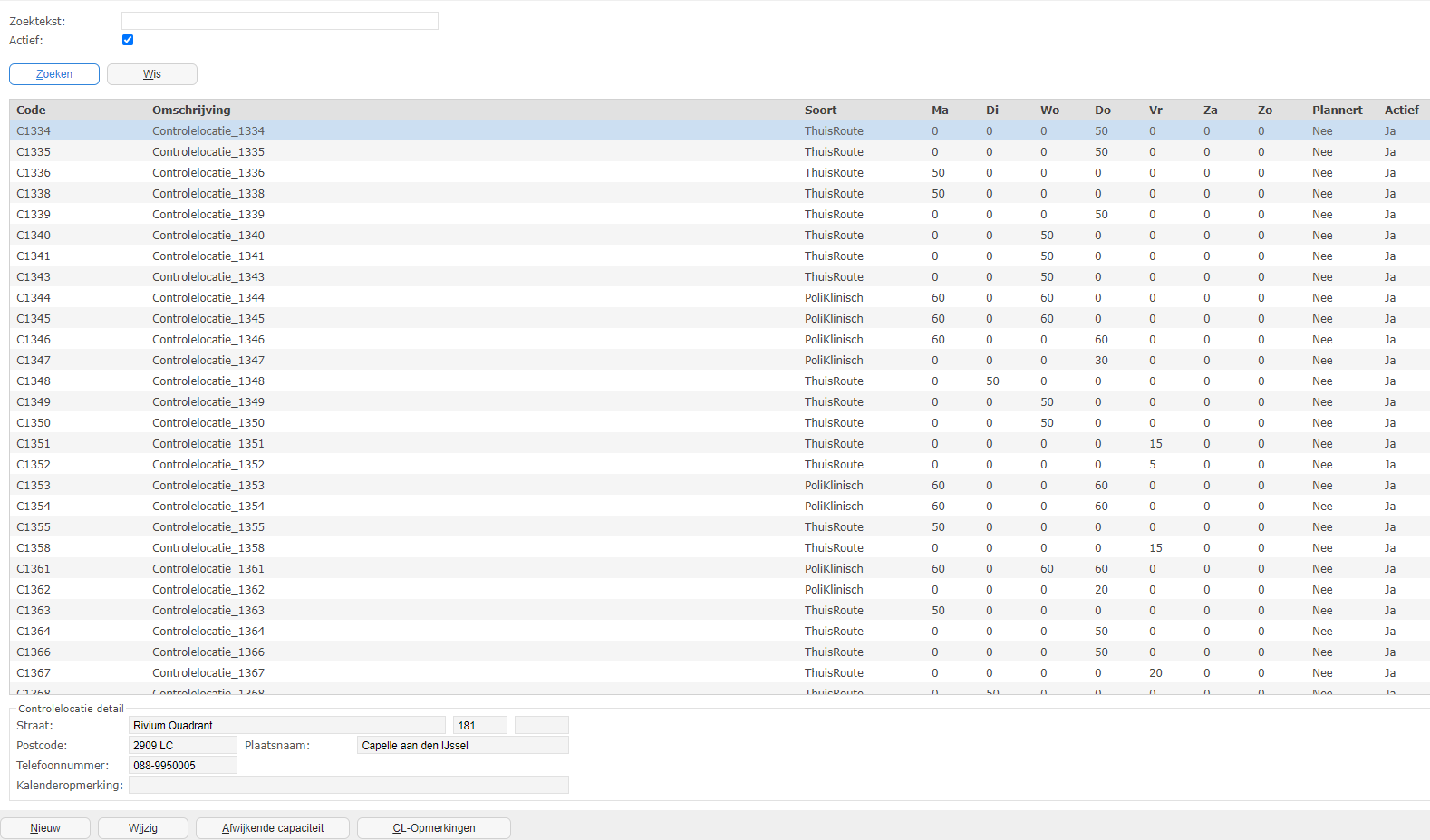Select Controlelocatie_1350 row
The width and height of the screenshot is (1430, 840).
click(x=720, y=423)
